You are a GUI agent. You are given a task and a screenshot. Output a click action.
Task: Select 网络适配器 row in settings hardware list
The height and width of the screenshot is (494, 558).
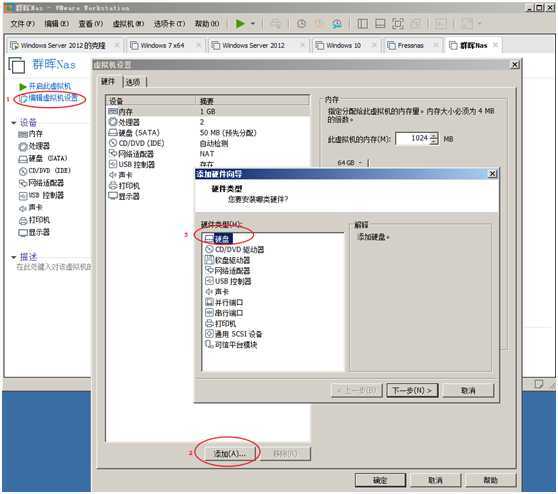pos(208,154)
